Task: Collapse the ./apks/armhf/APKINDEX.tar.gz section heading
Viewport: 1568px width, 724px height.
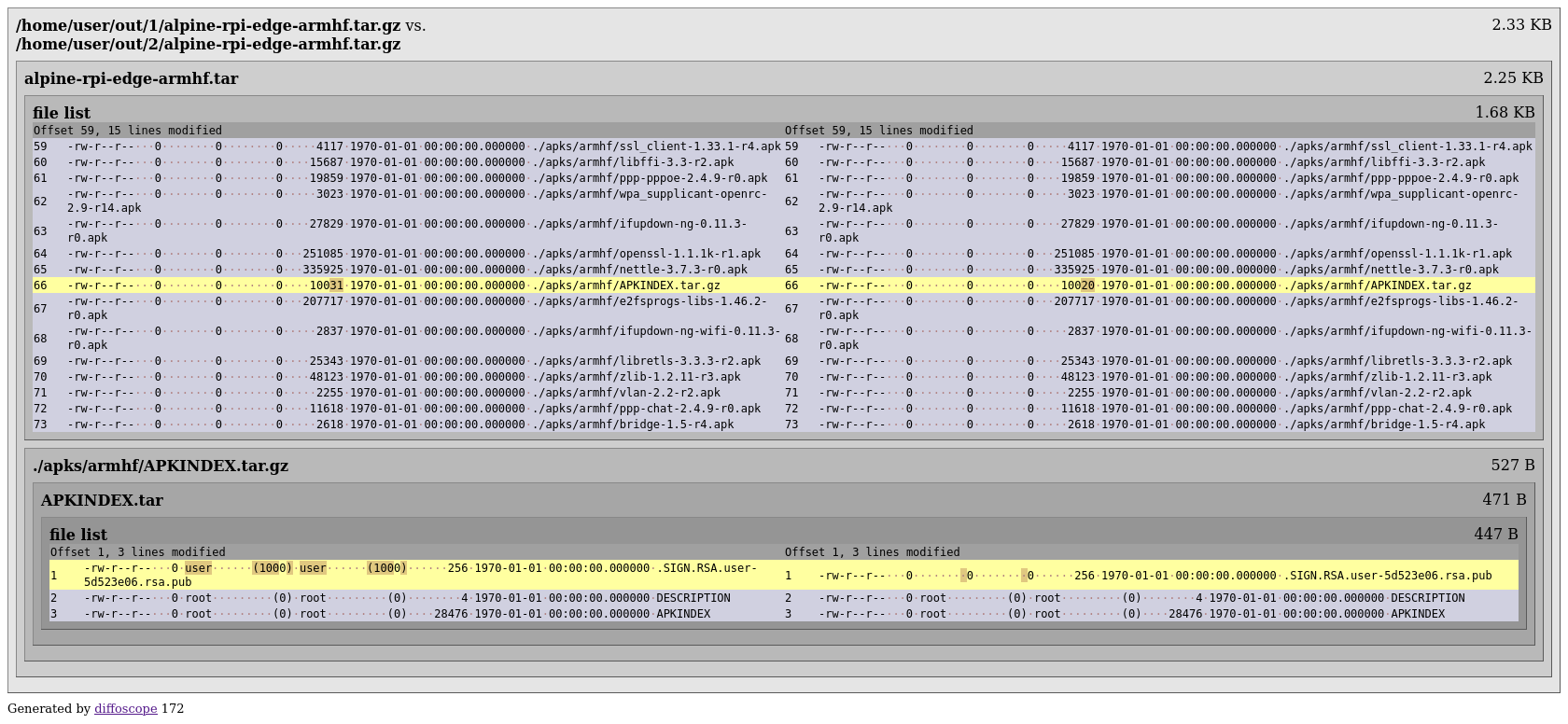Action: (x=161, y=466)
